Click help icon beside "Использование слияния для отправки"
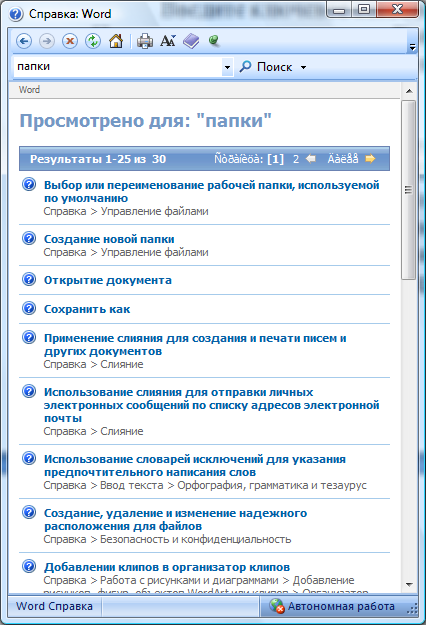This screenshot has height=625, width=426. click(x=29, y=391)
